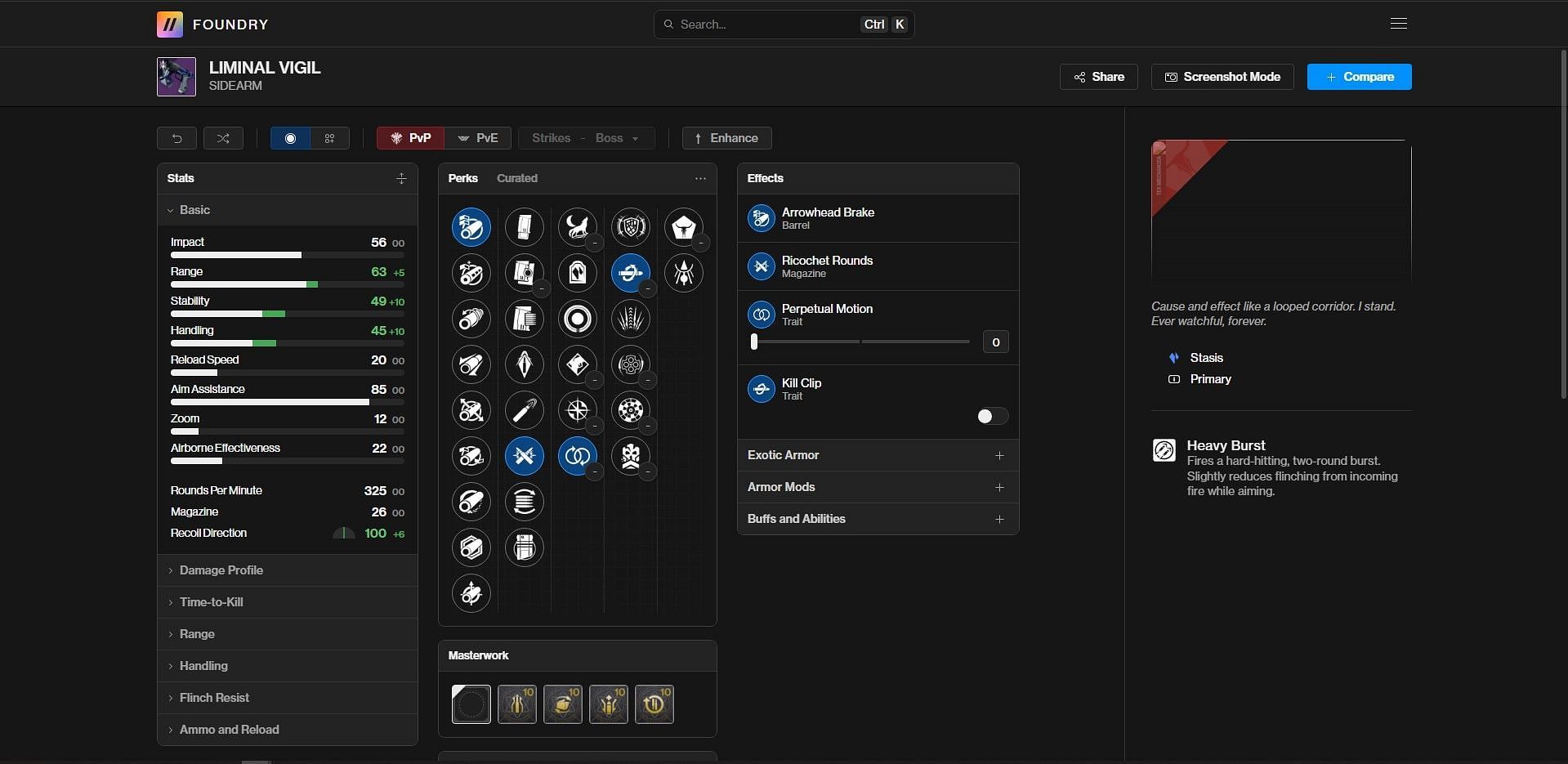Expand the Time-to-Kill section
Screen dimensions: 1568x764
coord(287,602)
